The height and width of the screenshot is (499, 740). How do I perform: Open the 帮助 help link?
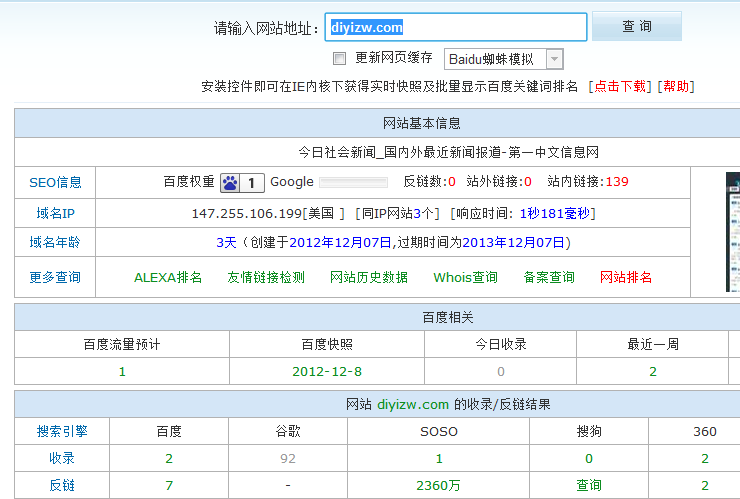point(676,86)
